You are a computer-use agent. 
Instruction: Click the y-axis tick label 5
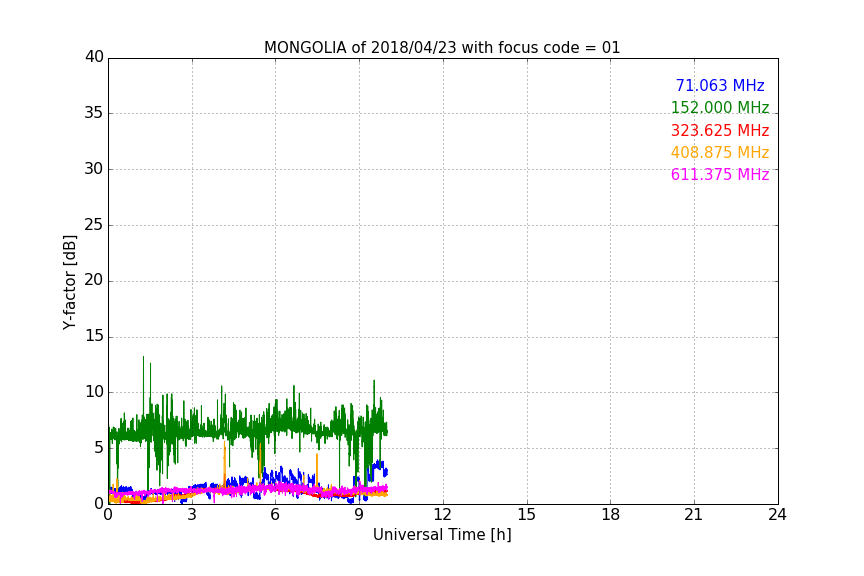pyautogui.click(x=99, y=448)
